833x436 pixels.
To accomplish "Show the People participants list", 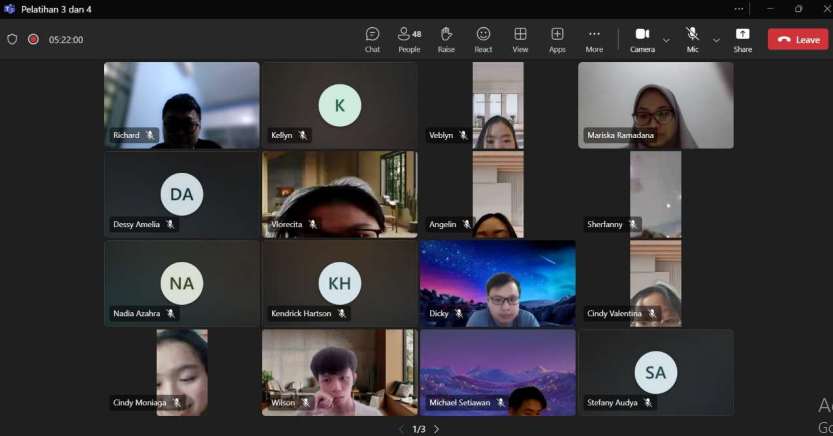I will pyautogui.click(x=409, y=39).
